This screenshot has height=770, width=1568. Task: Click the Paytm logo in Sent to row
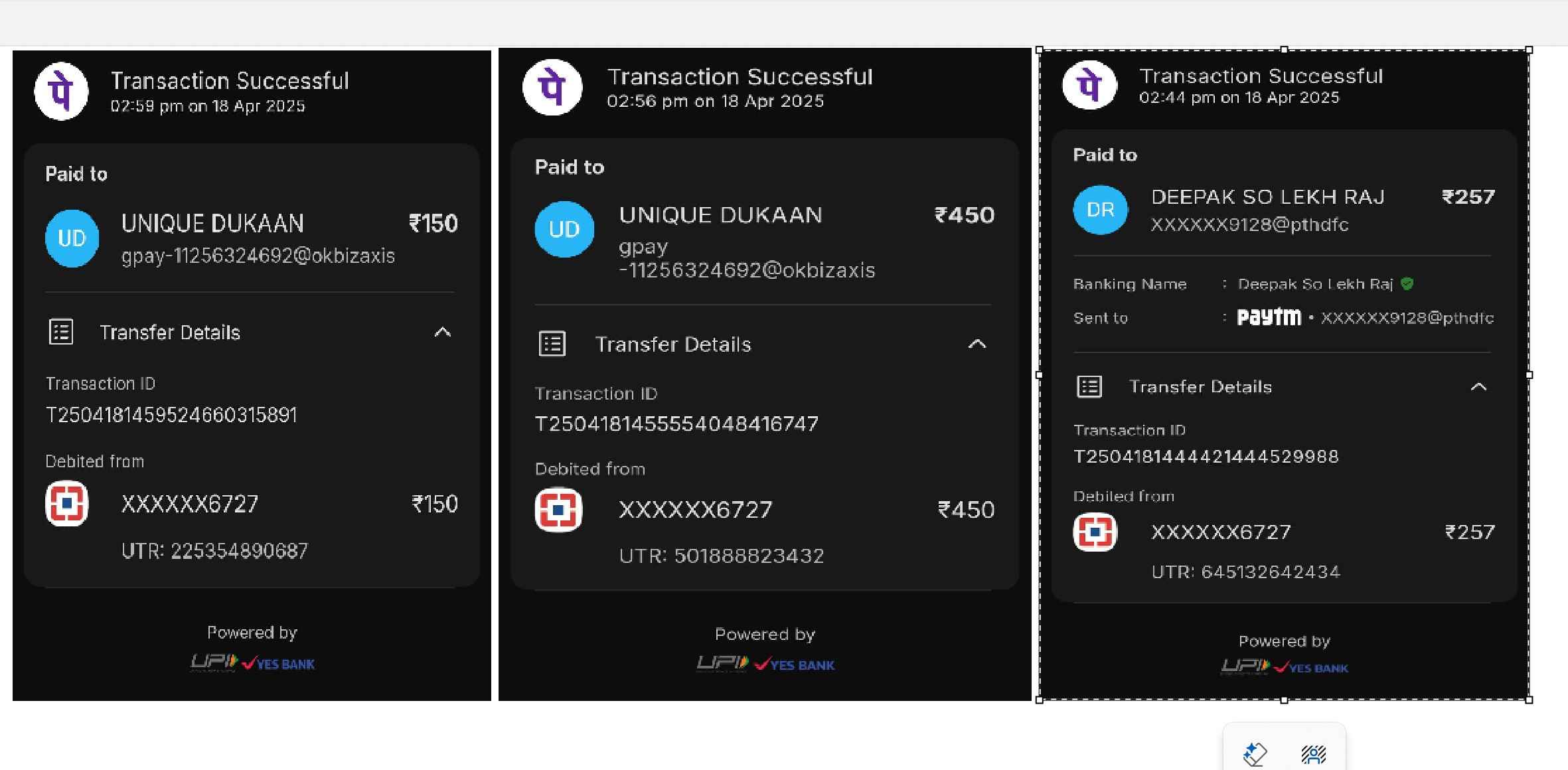pyautogui.click(x=1269, y=317)
